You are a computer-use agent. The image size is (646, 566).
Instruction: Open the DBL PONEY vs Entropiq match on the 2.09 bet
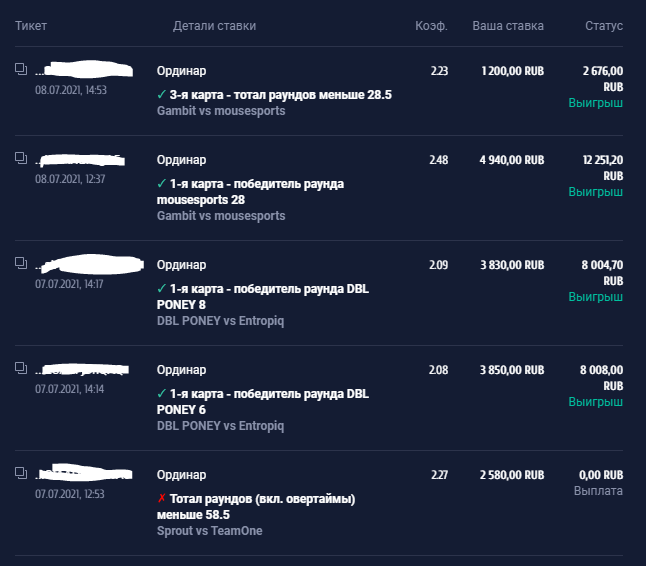220,321
